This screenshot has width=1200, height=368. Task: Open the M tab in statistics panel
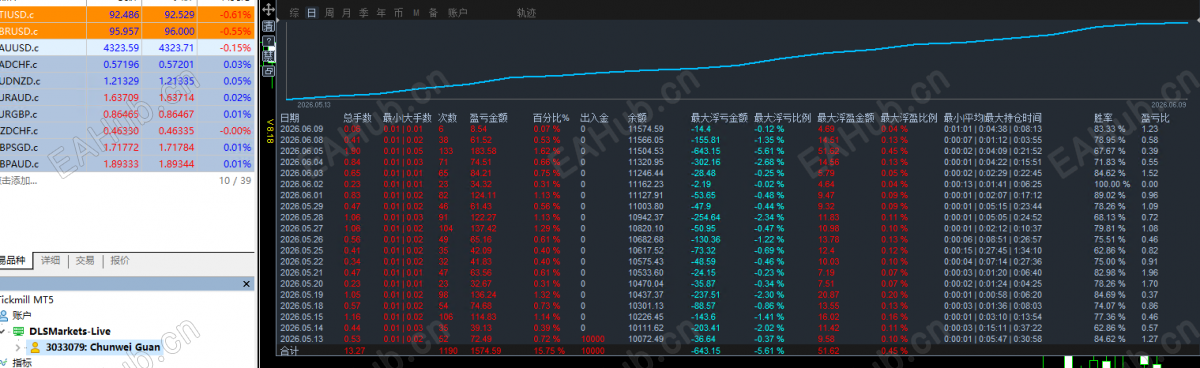click(x=416, y=13)
